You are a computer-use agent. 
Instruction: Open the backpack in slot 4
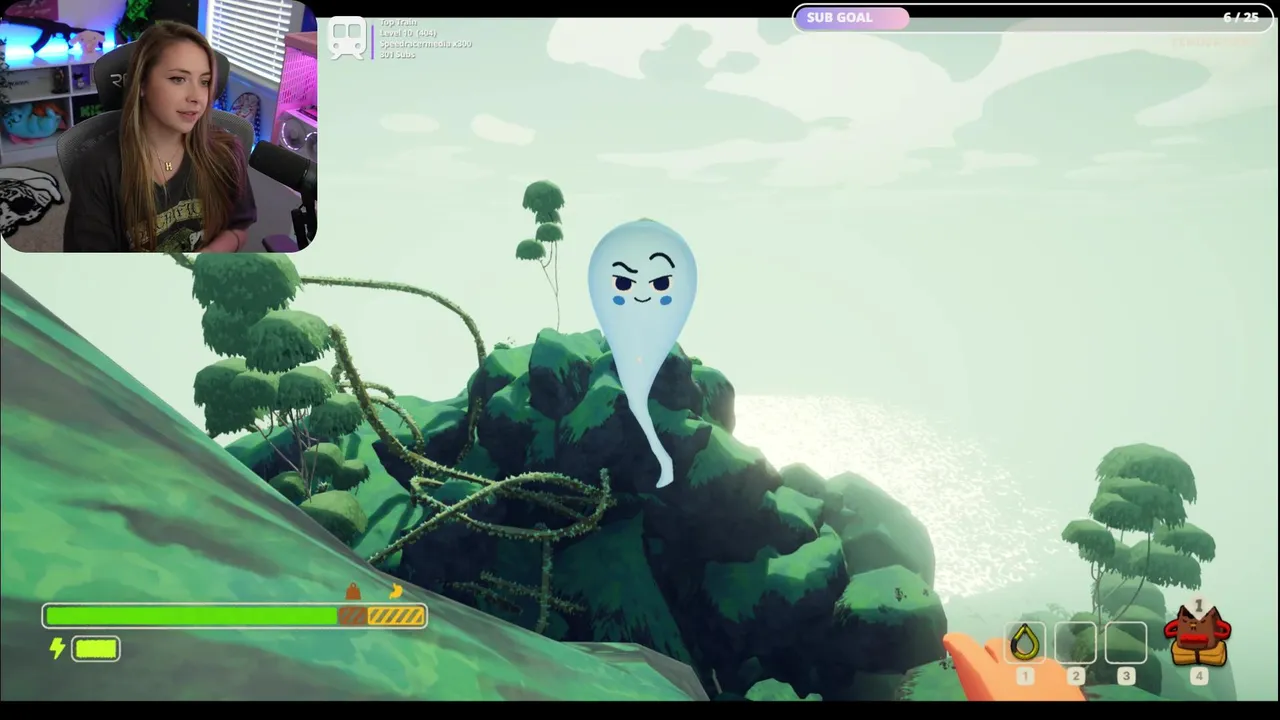click(1198, 634)
